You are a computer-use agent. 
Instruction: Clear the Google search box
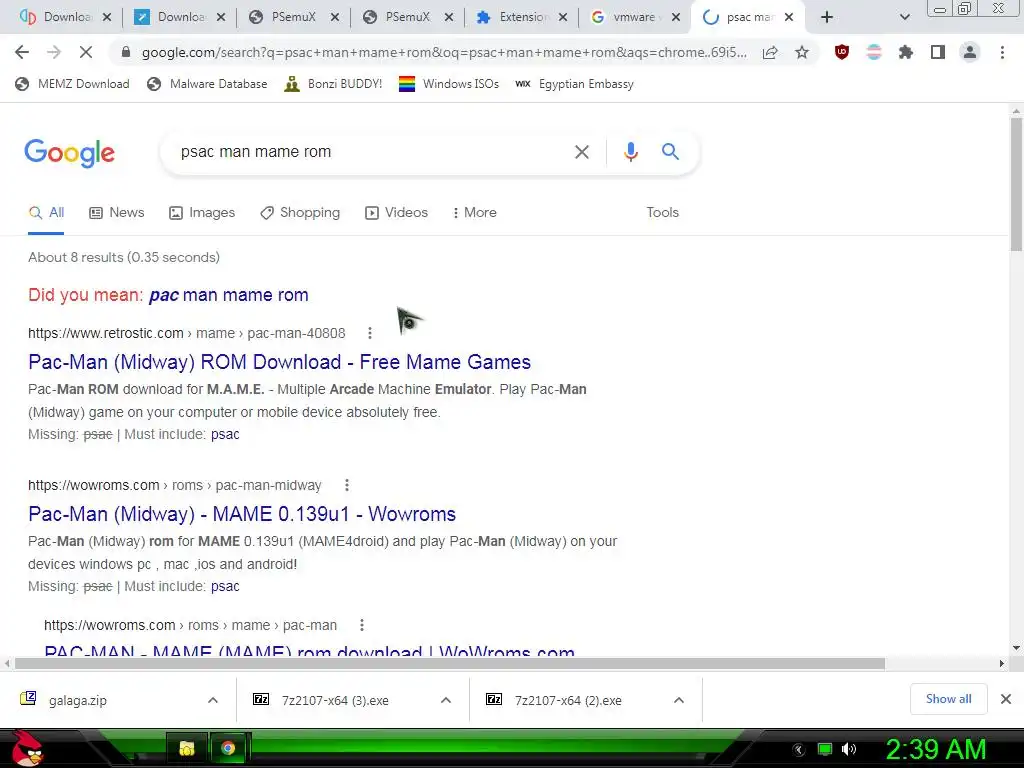[581, 152]
